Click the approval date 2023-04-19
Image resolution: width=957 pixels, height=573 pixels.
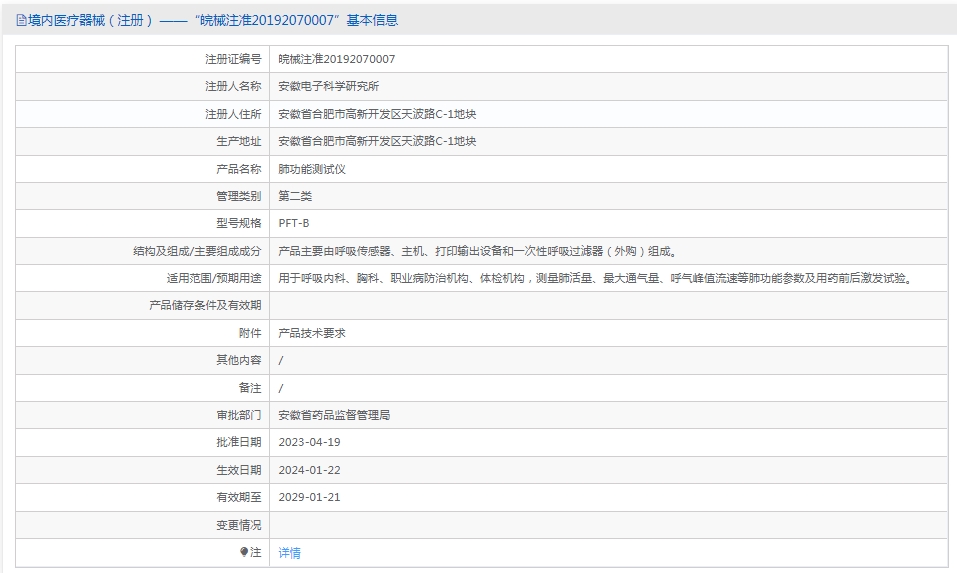(309, 442)
